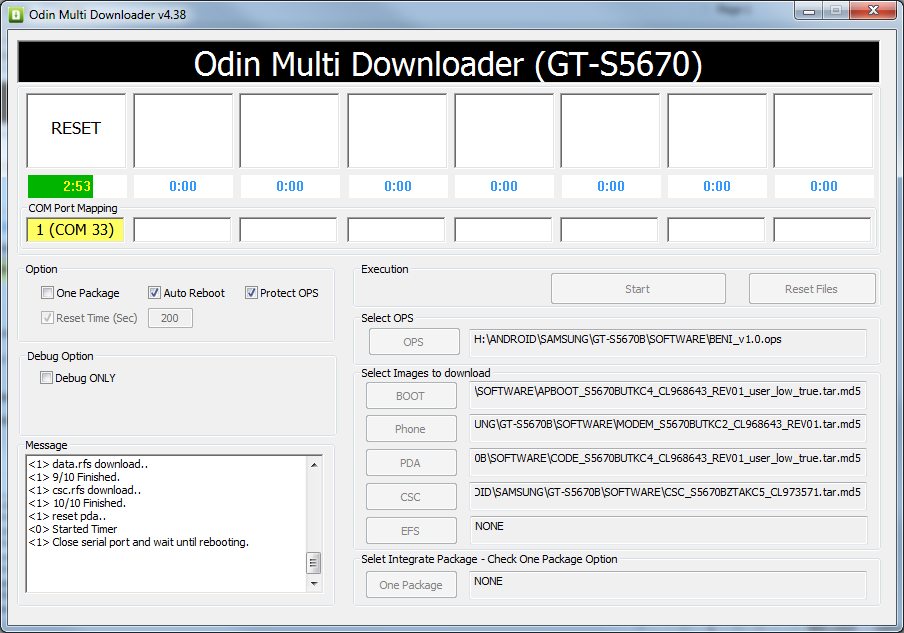
Task: Click the second device status box
Action: 183,130
